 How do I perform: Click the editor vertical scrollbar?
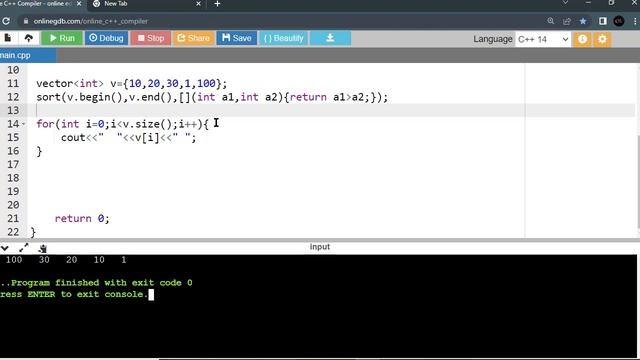click(x=638, y=182)
